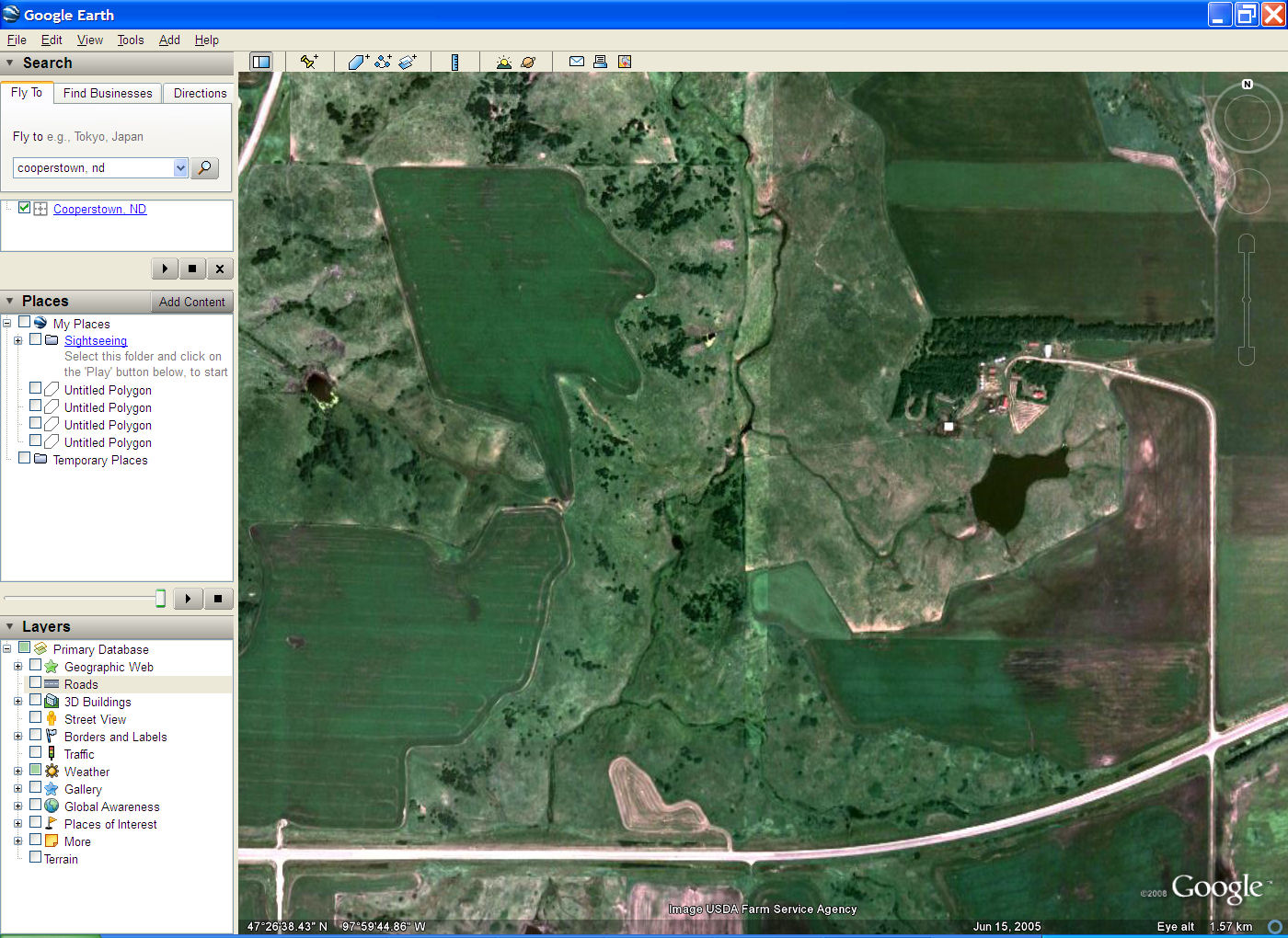Expand the More layer tree node

pos(17,841)
